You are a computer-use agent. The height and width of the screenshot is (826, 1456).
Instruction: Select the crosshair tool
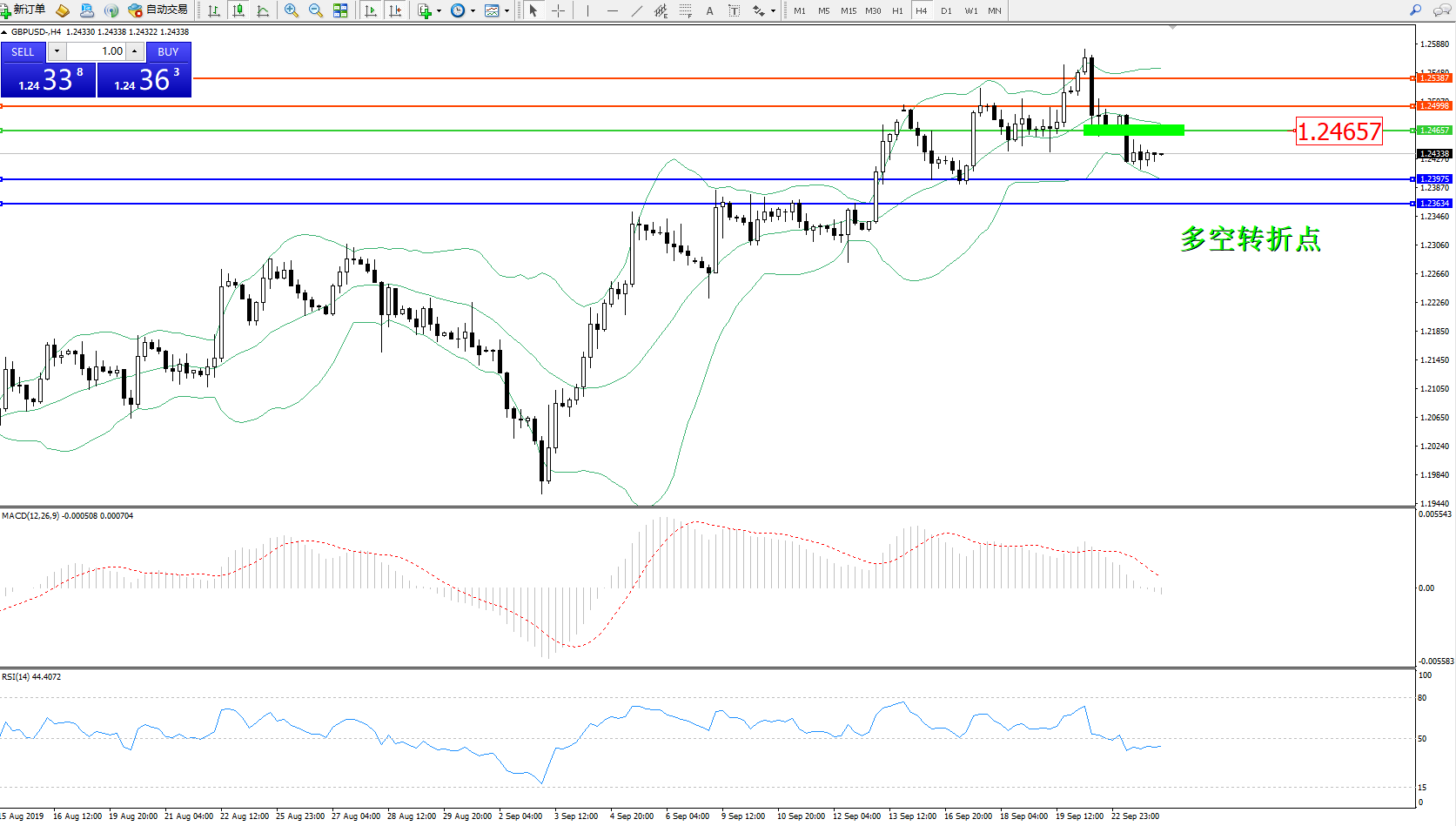(x=559, y=10)
